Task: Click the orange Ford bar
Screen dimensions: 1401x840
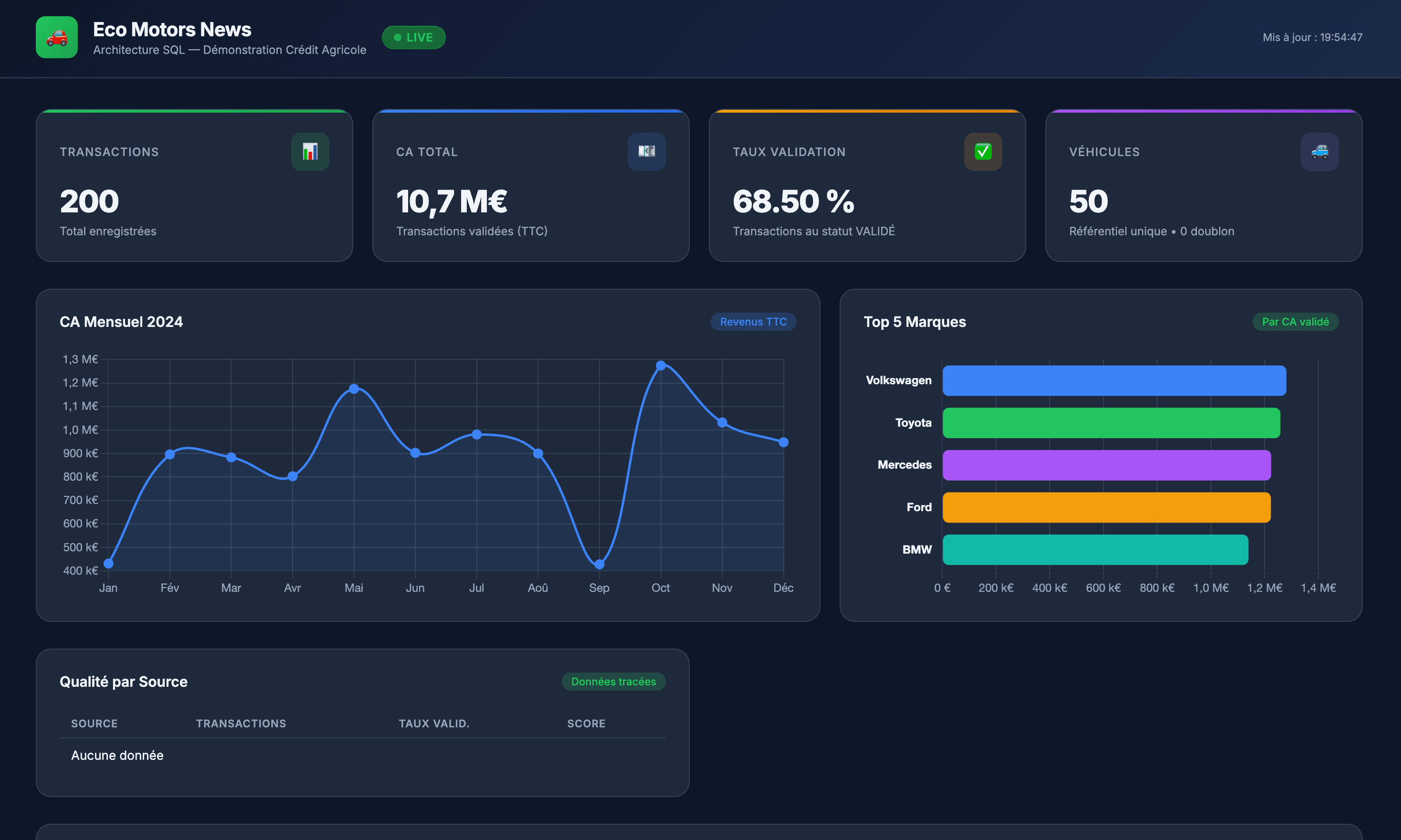Action: tap(1106, 507)
